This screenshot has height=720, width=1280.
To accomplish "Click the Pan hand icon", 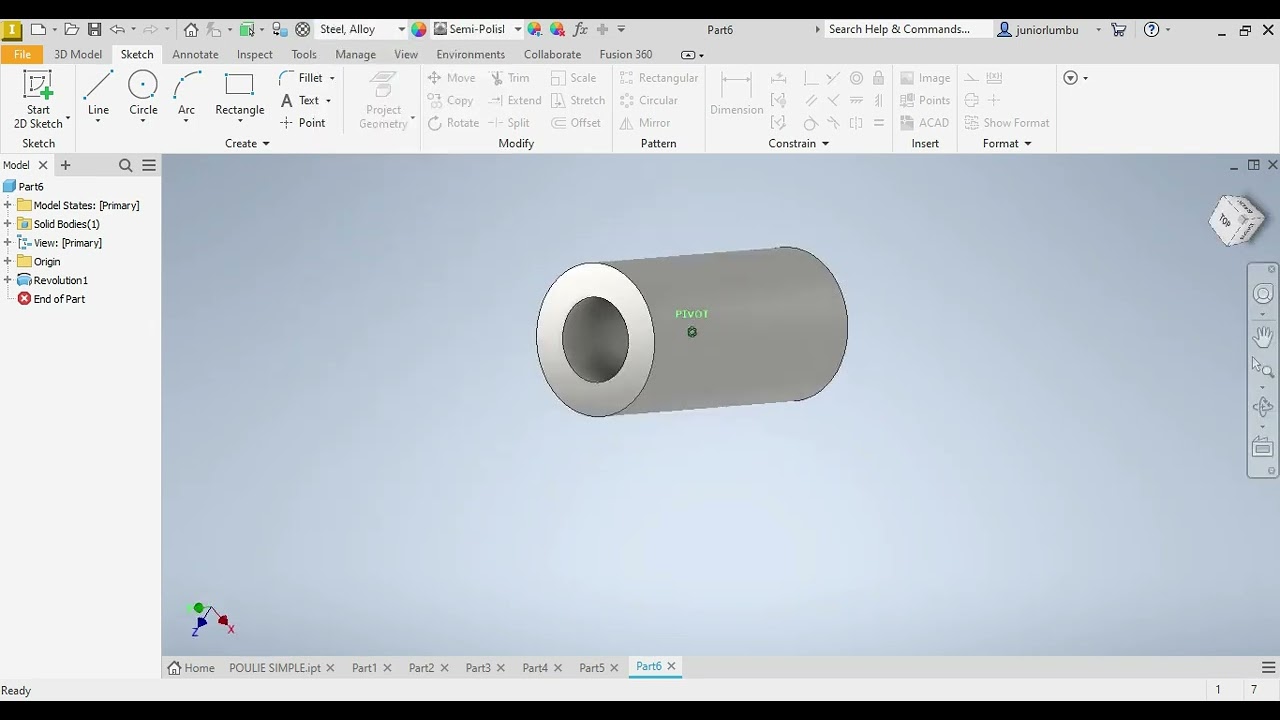I will point(1263,336).
